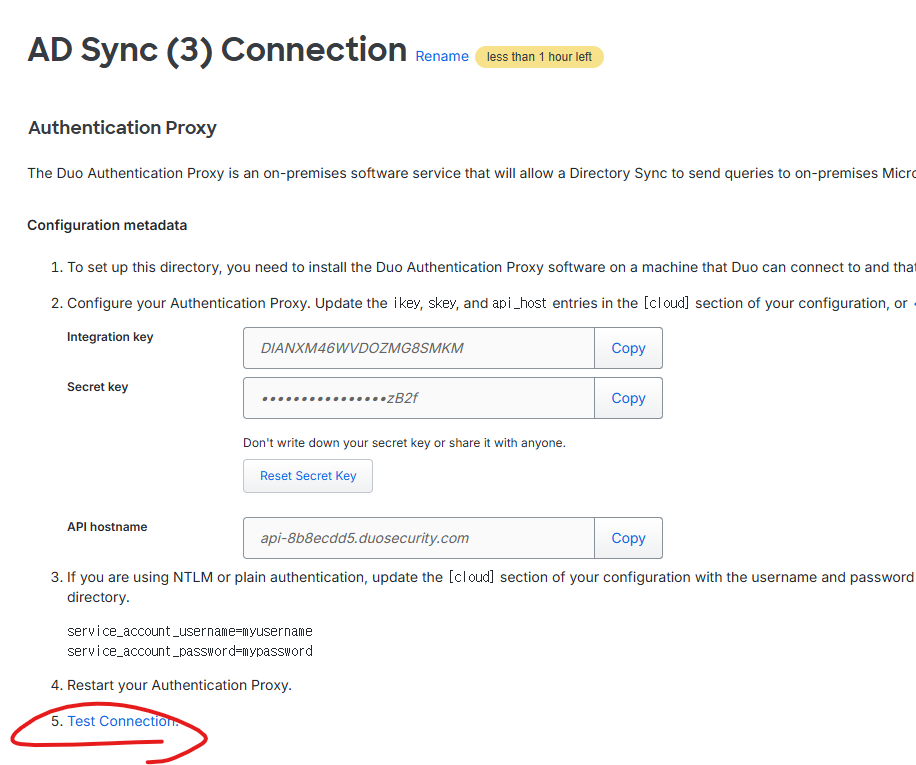Click step 3 NTLM authentication text

(x=491, y=587)
